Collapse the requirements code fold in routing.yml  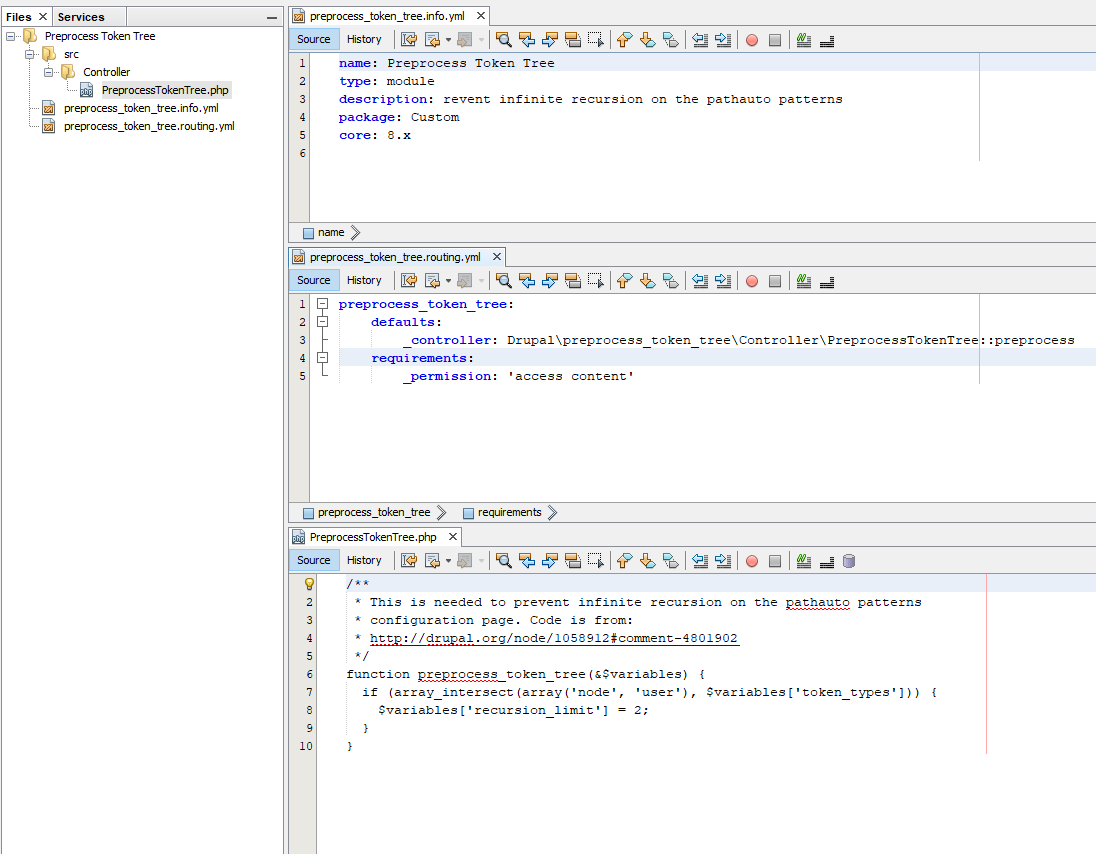click(322, 358)
